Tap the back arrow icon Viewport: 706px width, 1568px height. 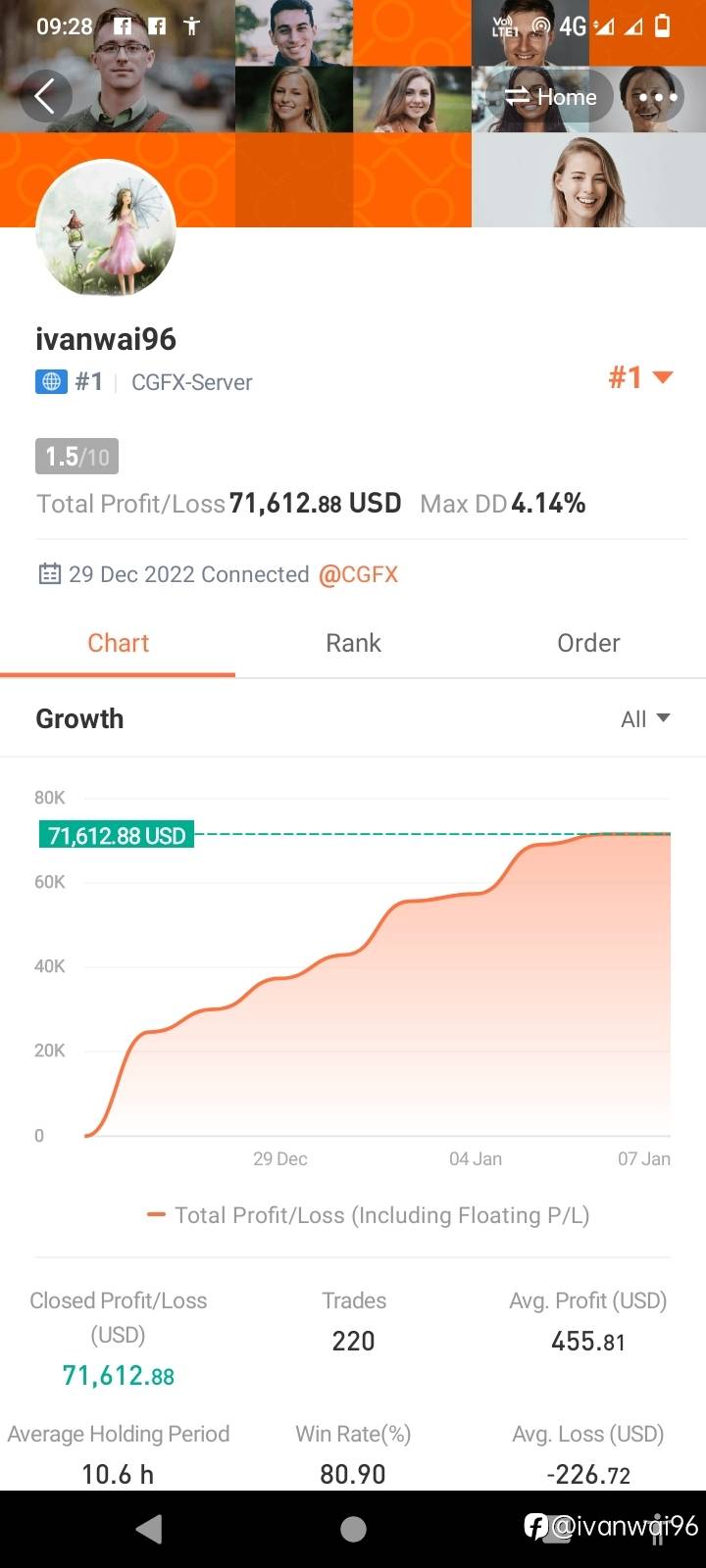tap(45, 96)
